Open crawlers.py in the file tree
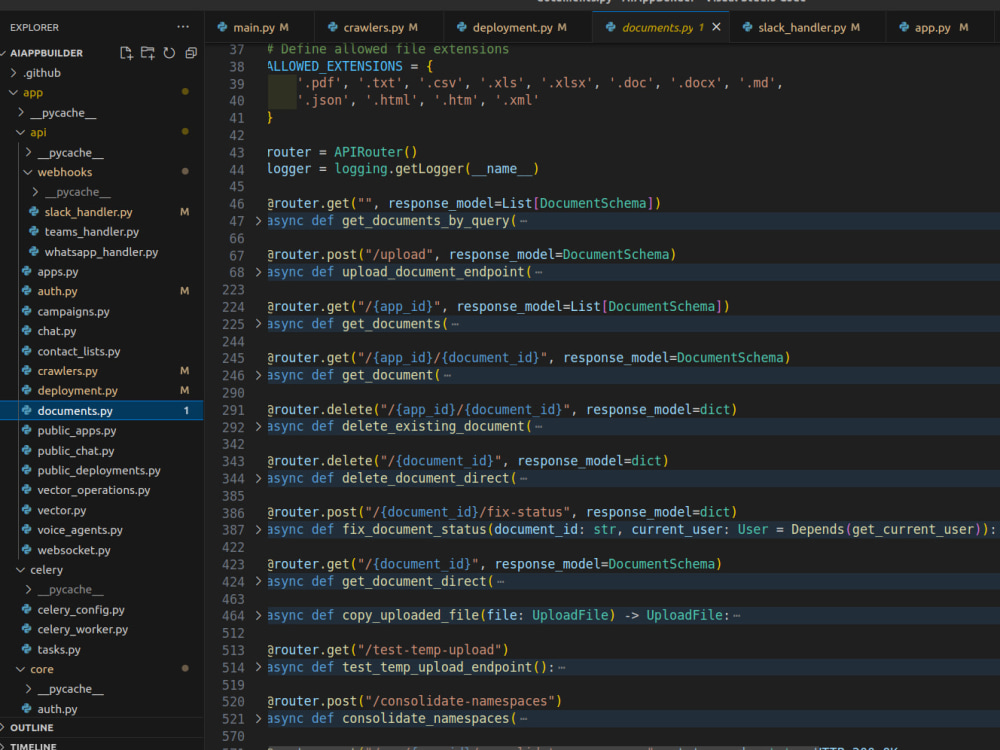The image size is (1000, 750). click(x=67, y=371)
